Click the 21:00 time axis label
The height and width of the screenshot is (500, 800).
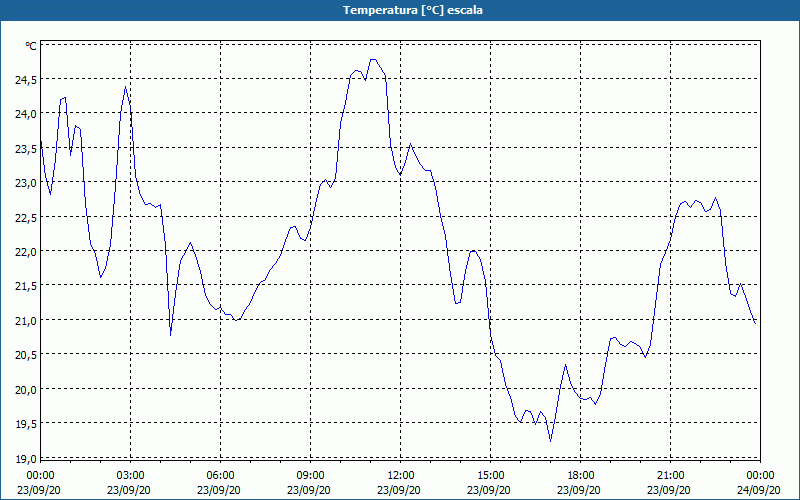tap(670, 476)
